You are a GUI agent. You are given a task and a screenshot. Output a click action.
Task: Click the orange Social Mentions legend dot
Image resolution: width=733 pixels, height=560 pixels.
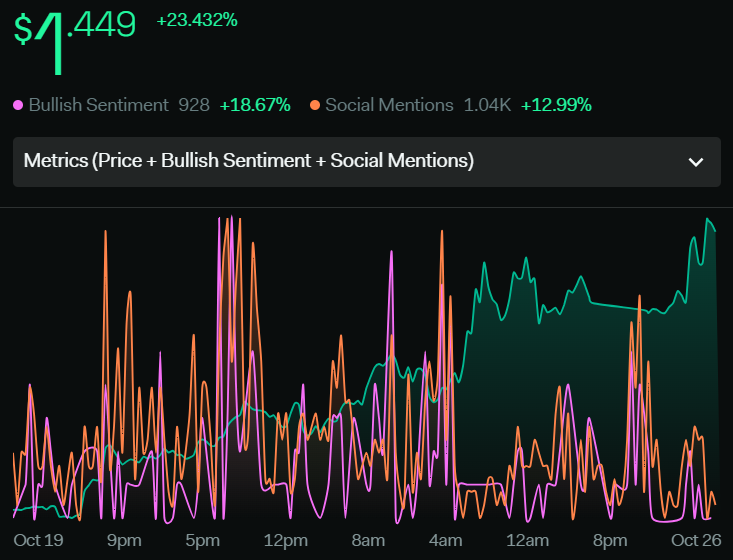[315, 105]
